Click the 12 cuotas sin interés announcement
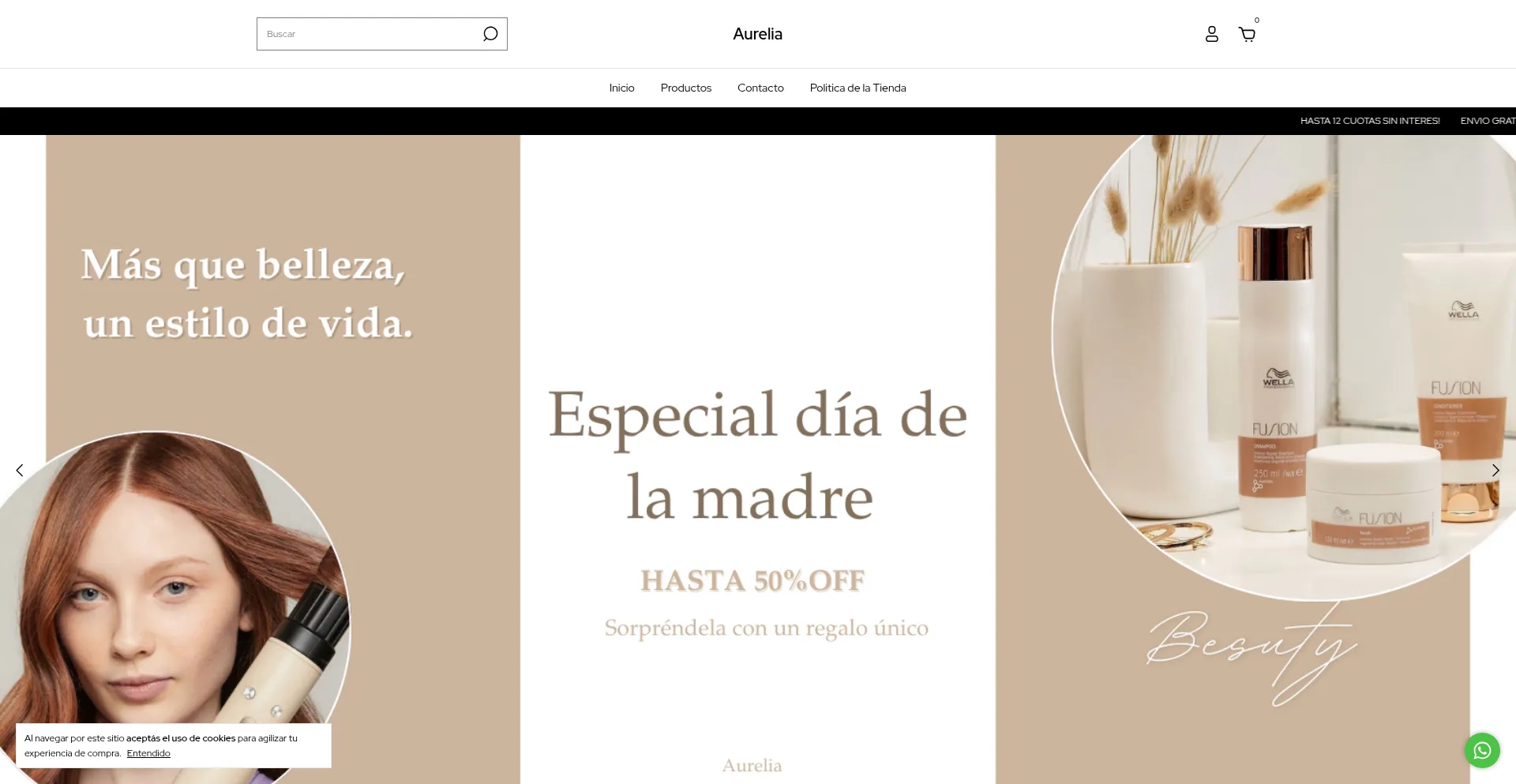 (x=1370, y=121)
